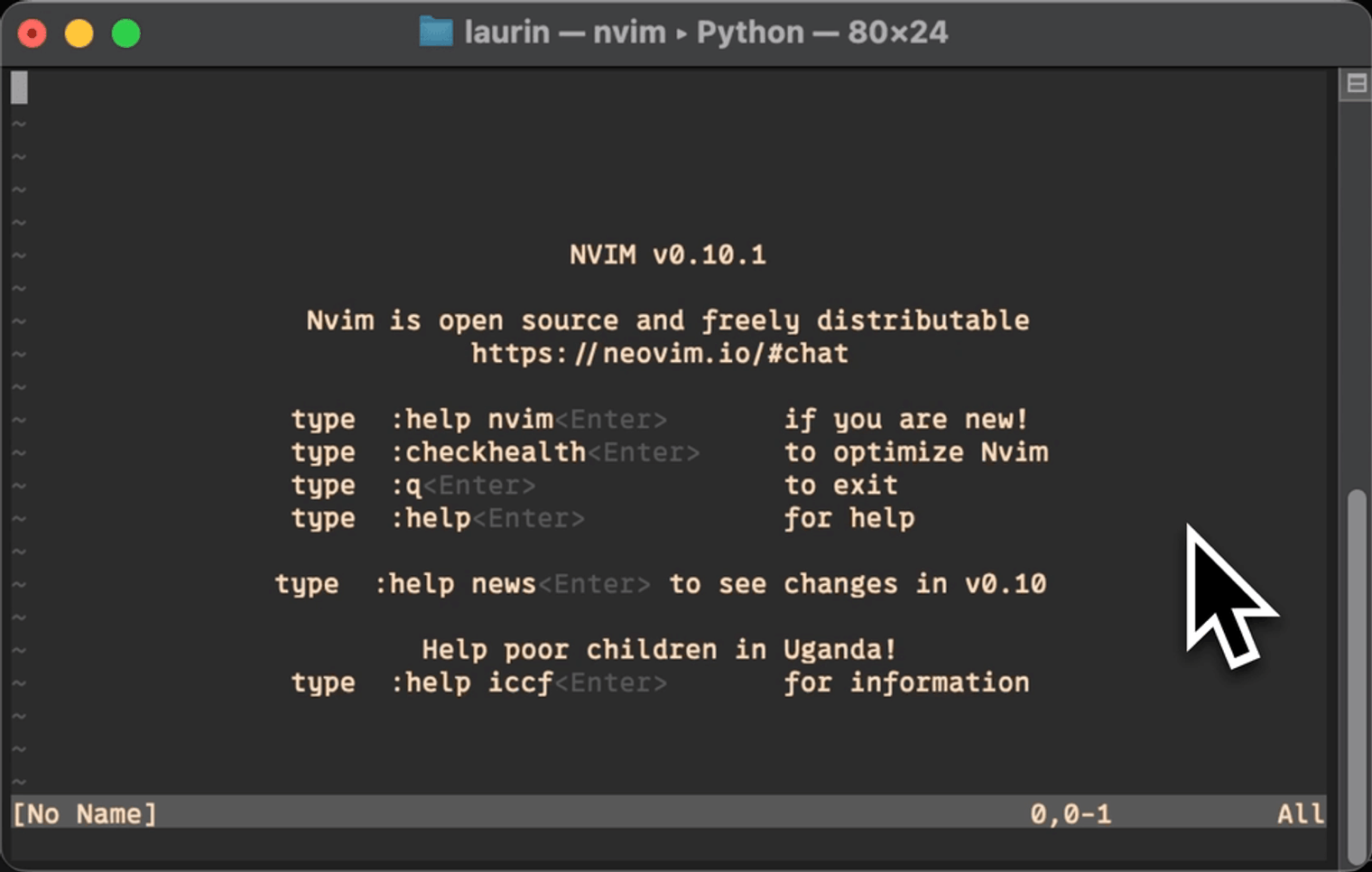
Task: Click the 'laurin — nvim ▸ Python — 80×24' window title
Action: 706,32
